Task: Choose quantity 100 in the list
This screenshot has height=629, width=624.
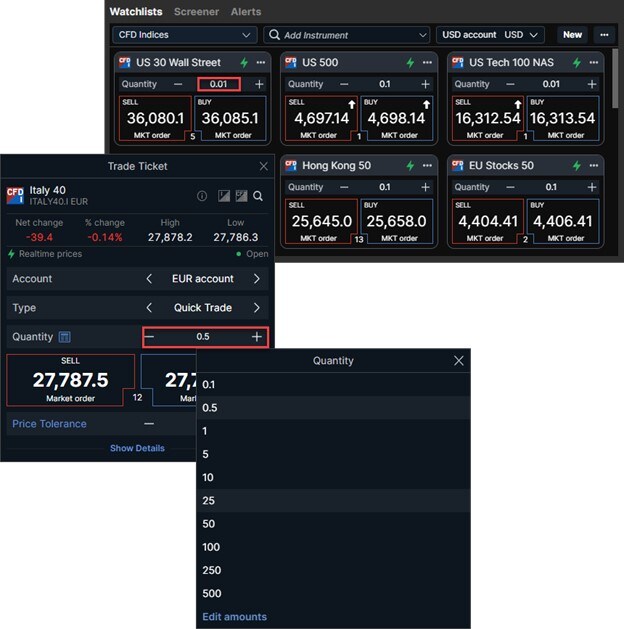Action: 333,547
